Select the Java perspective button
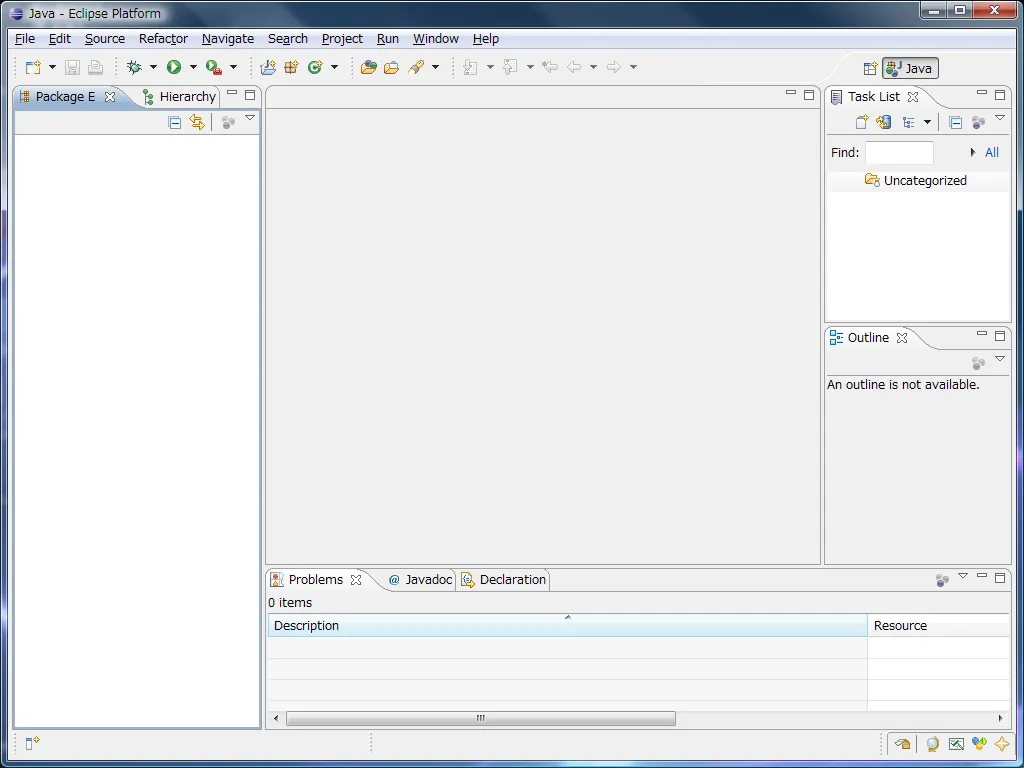The width and height of the screenshot is (1024, 768). [910, 69]
